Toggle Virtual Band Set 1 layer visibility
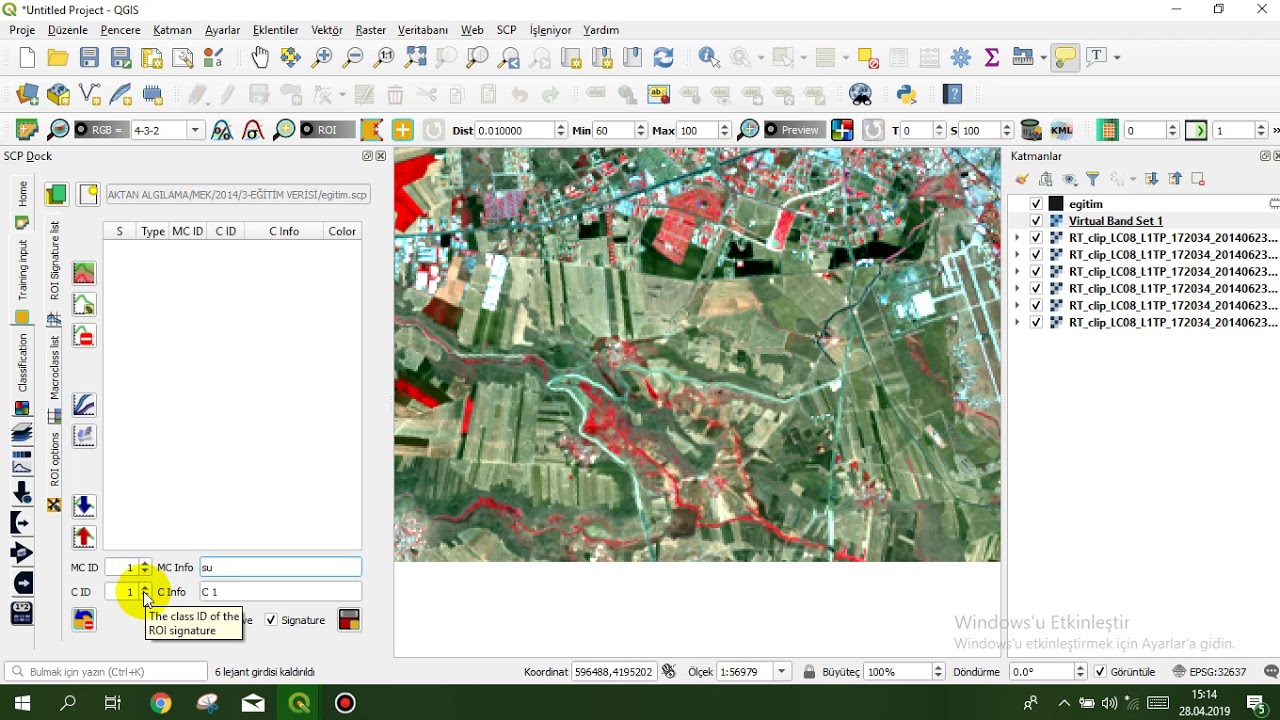The image size is (1280, 720). pyautogui.click(x=1036, y=221)
